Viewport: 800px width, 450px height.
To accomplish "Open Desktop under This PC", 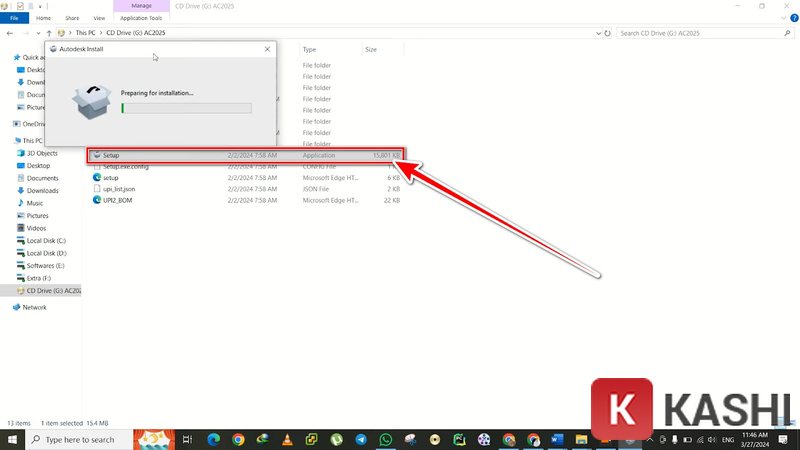I will click(x=38, y=166).
